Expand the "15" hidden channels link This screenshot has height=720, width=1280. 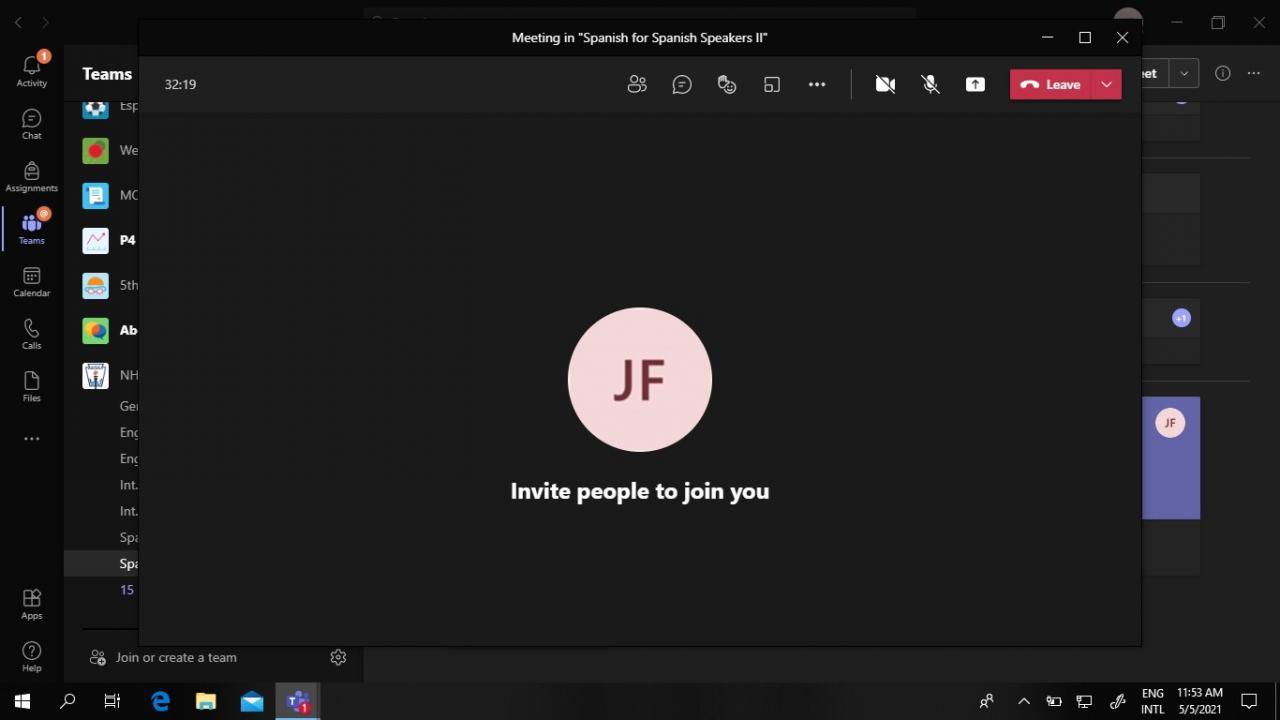tap(127, 590)
